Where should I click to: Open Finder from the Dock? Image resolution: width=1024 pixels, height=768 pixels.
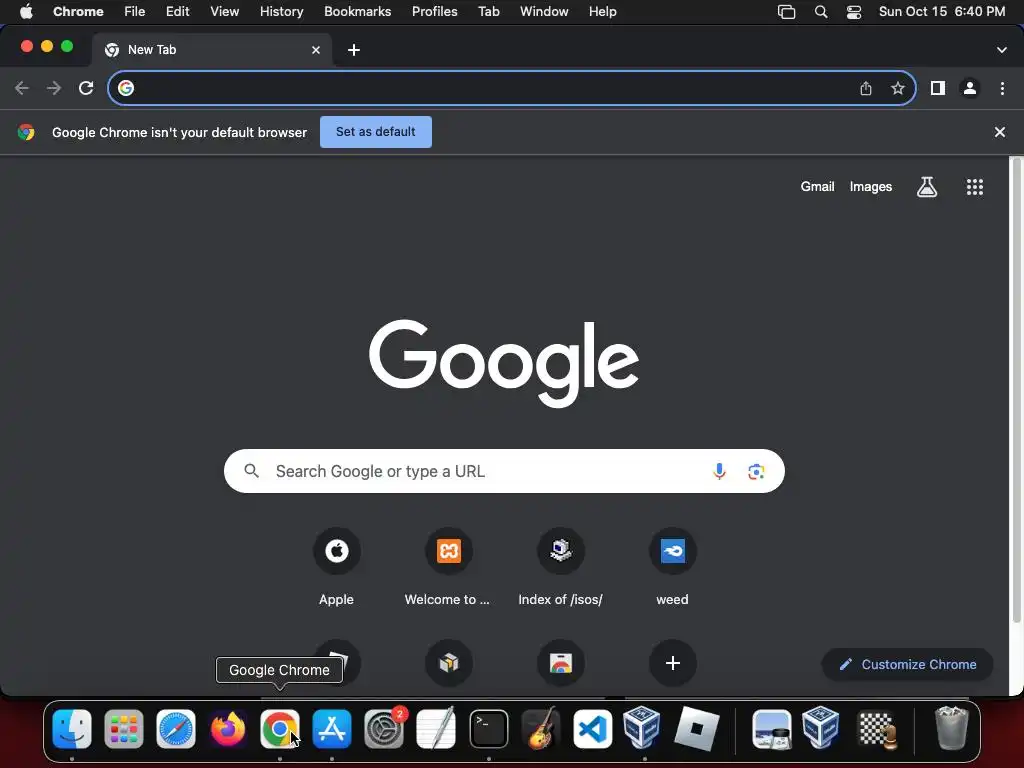pos(72,728)
